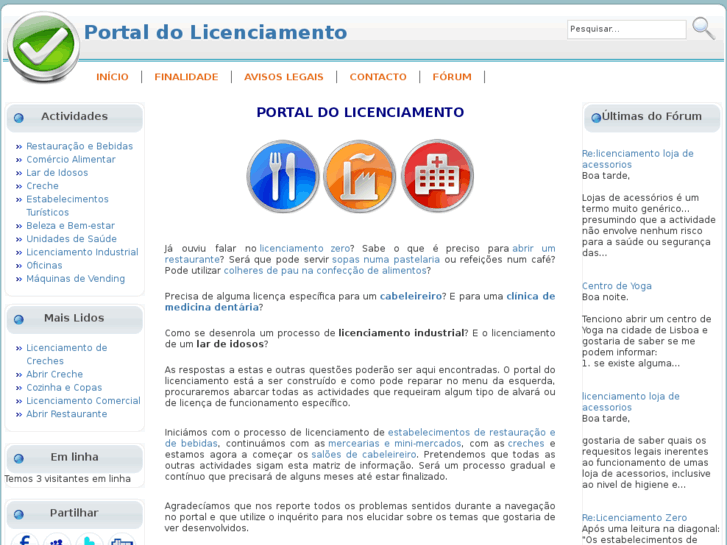Open Estabelecimentos Turísticos link
Image resolution: width=727 pixels, height=545 pixels.
tap(67, 205)
